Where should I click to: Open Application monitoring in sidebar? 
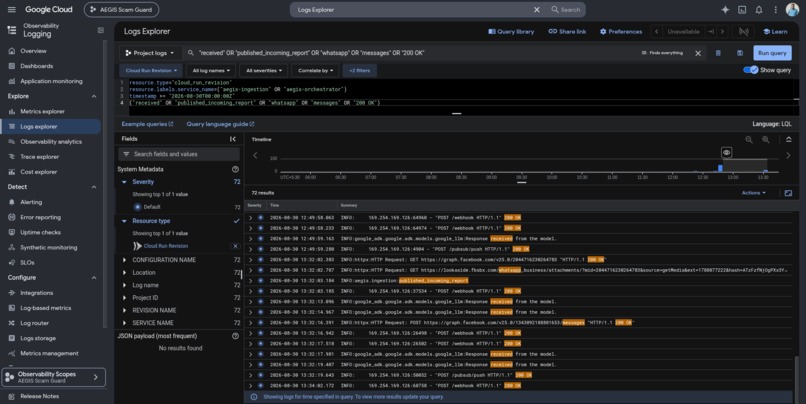tap(51, 81)
